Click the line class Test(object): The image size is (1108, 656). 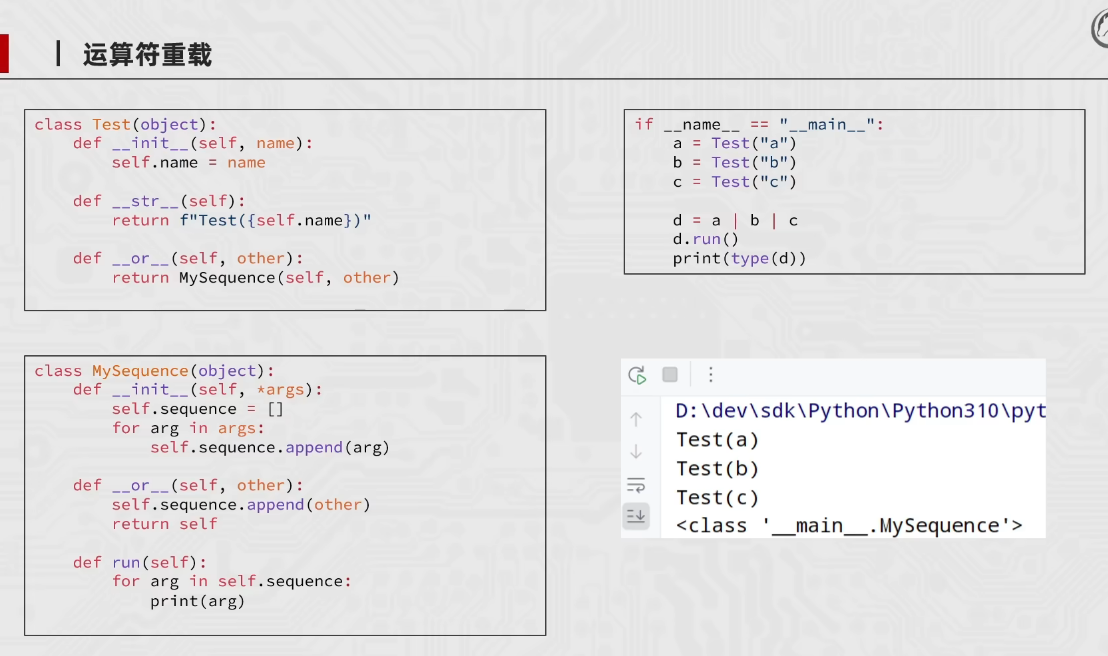[x=125, y=124]
